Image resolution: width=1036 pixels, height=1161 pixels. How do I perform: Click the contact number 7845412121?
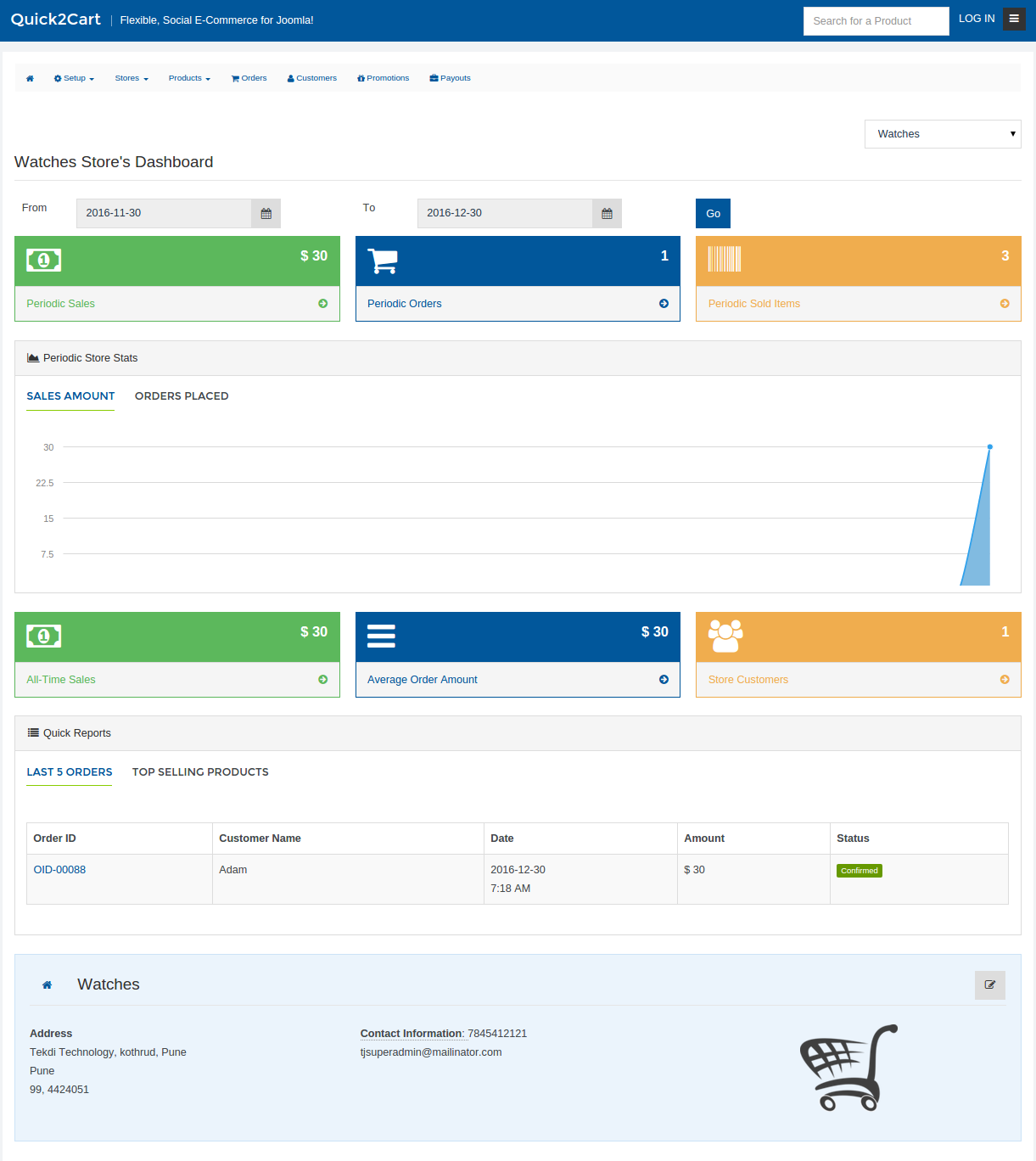click(x=497, y=1034)
